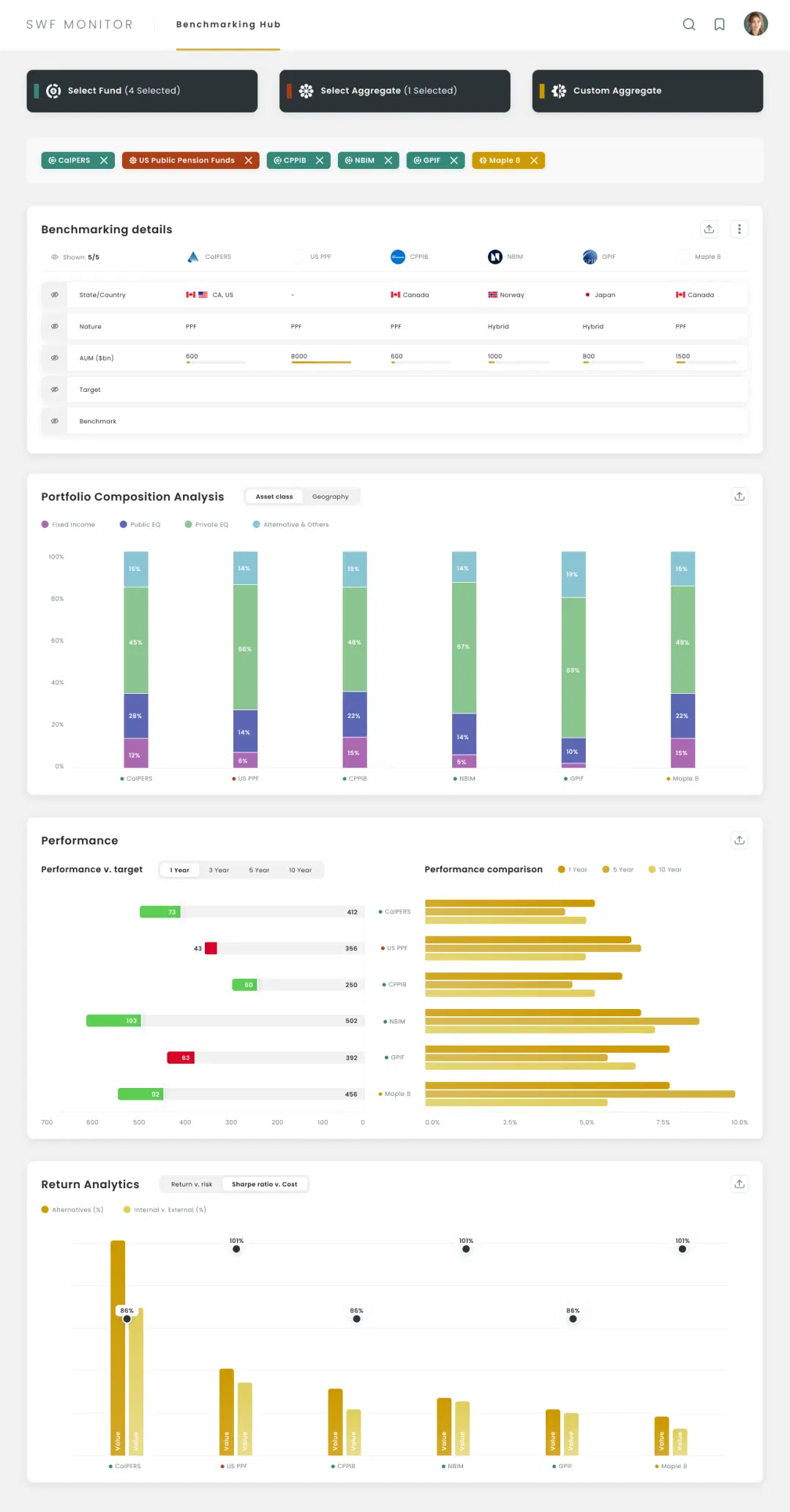
Task: Export the Portfolio Composition Analysis chart
Action: point(739,496)
